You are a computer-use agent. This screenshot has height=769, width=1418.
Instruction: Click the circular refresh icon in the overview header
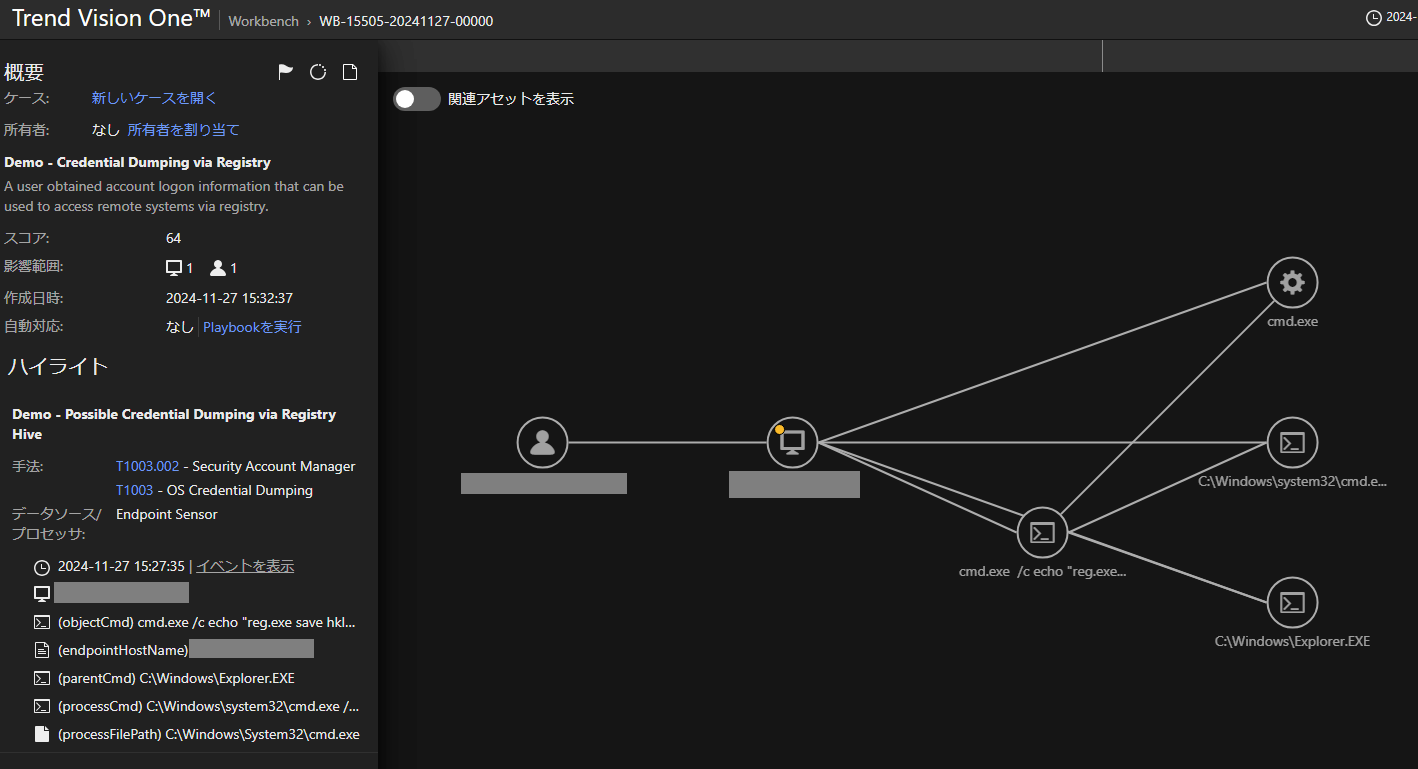pyautogui.click(x=318, y=72)
